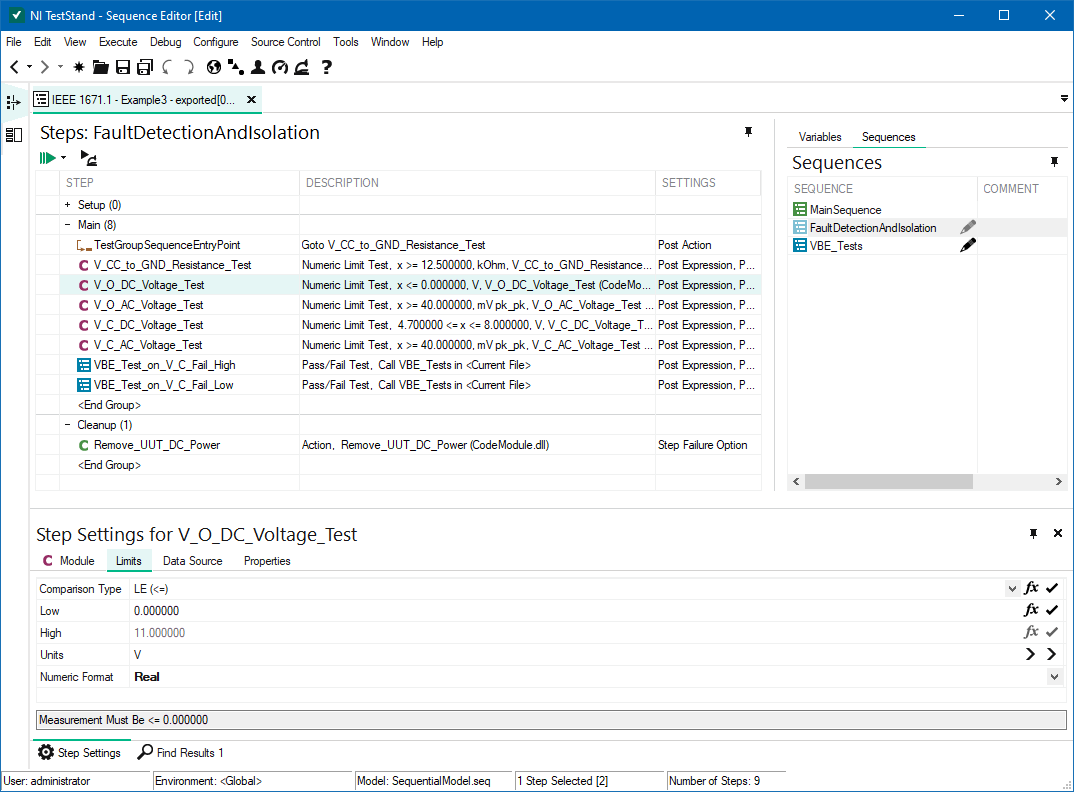Image resolution: width=1074 pixels, height=792 pixels.
Task: Open the Source Control menu
Action: (286, 42)
